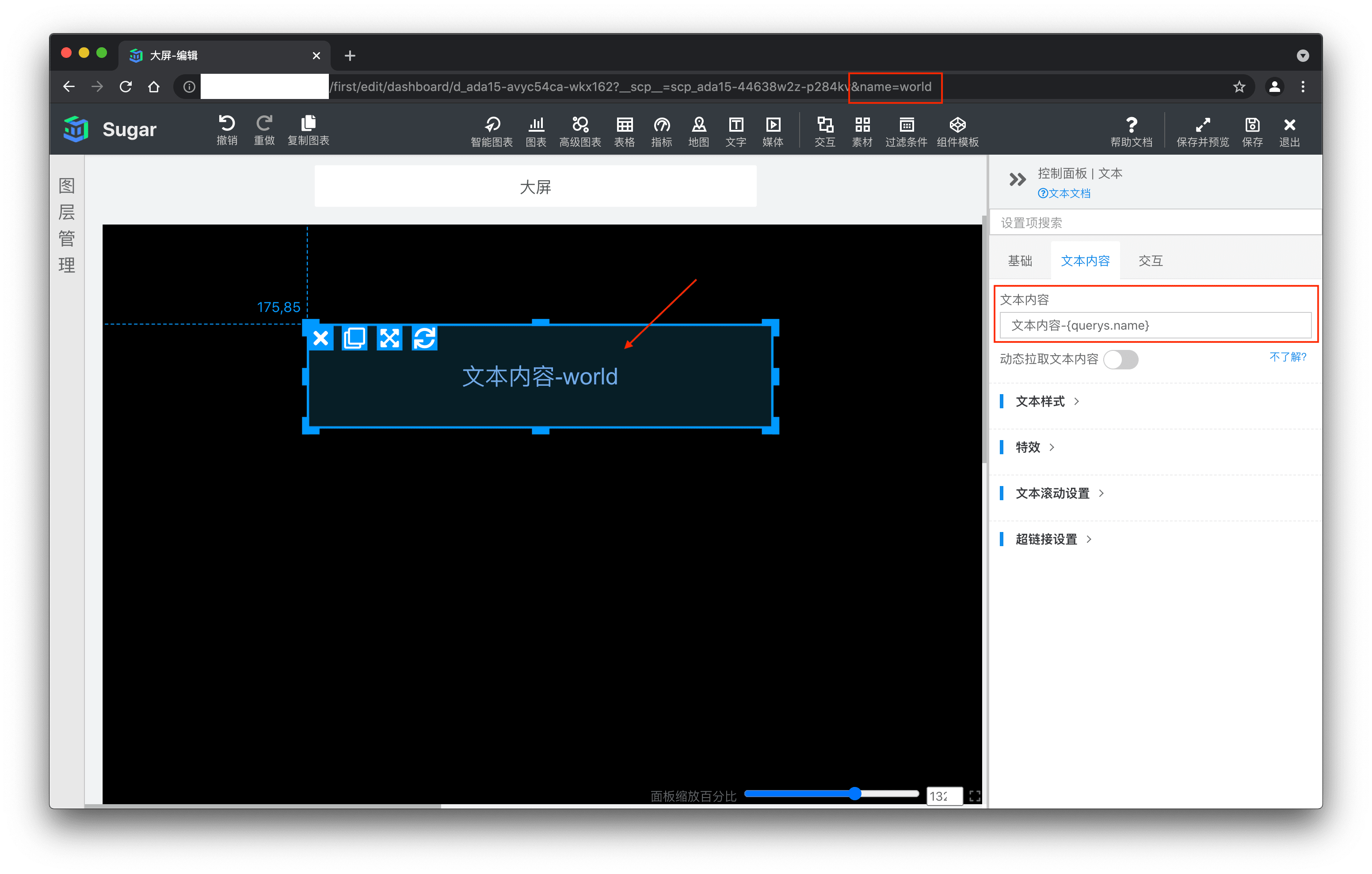Select the 文本内容-world text widget

[540, 377]
